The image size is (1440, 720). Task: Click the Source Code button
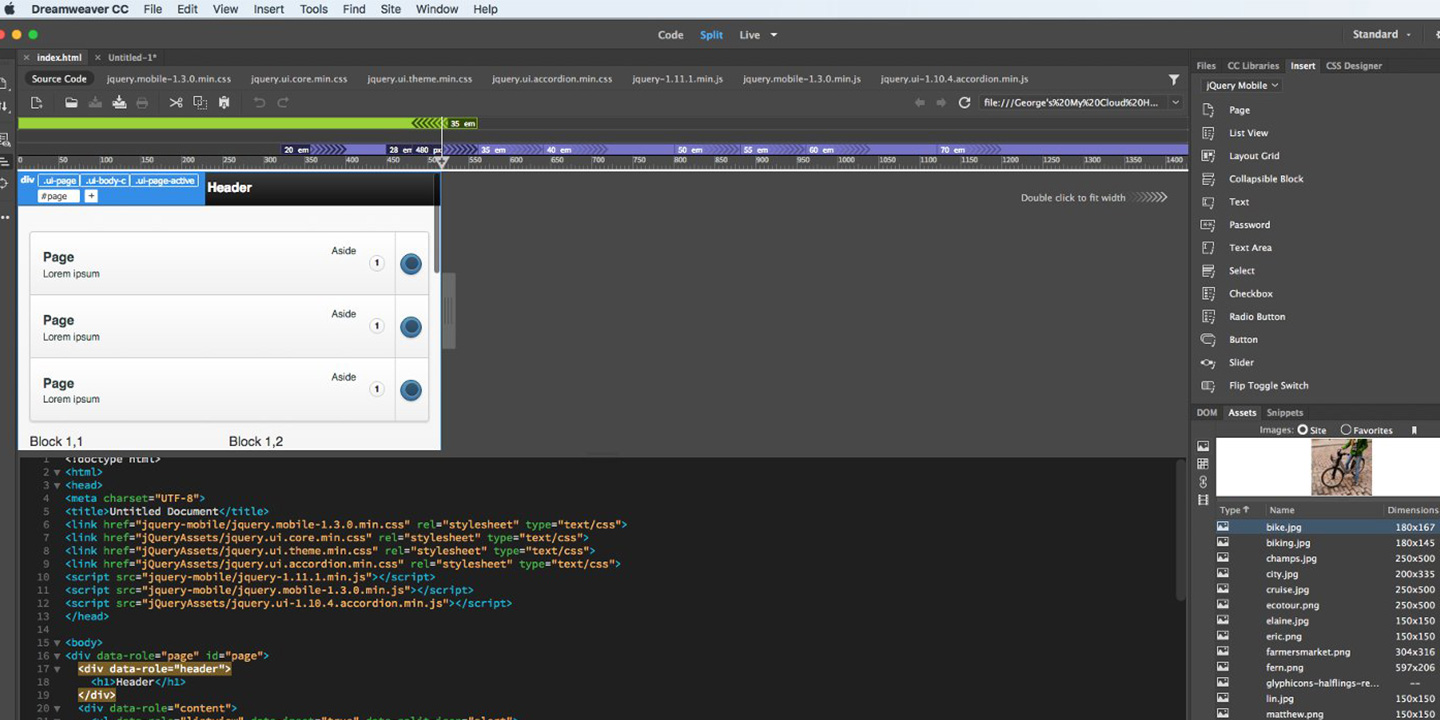[x=58, y=78]
